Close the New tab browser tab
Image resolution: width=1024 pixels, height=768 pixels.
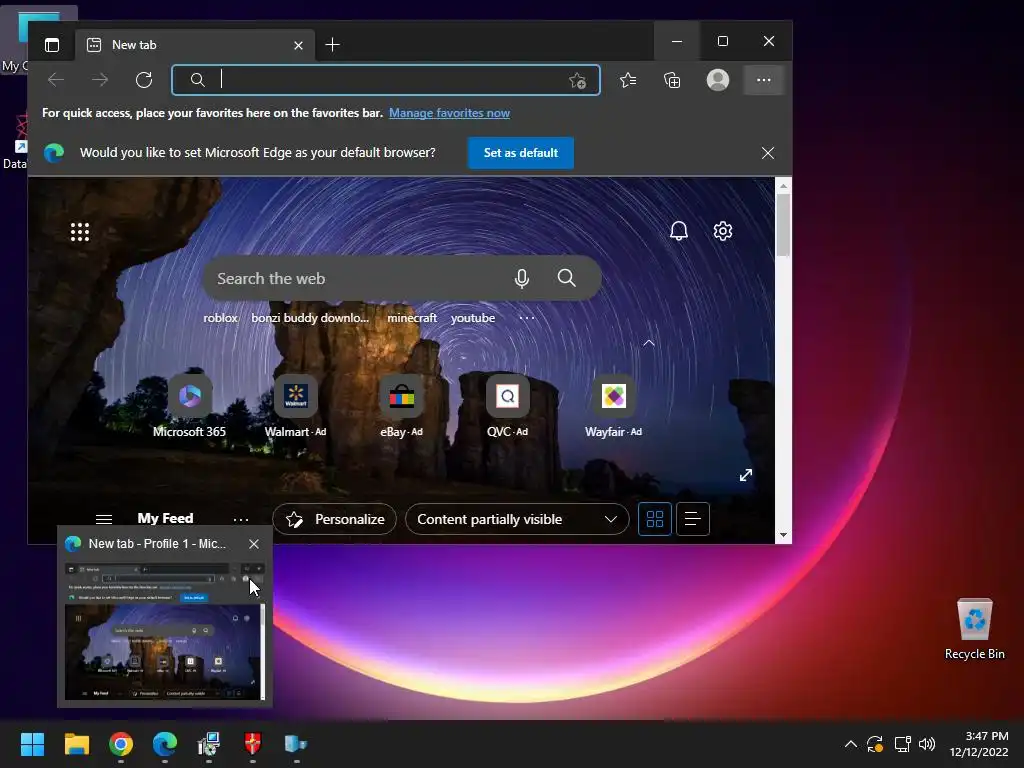[x=298, y=45]
